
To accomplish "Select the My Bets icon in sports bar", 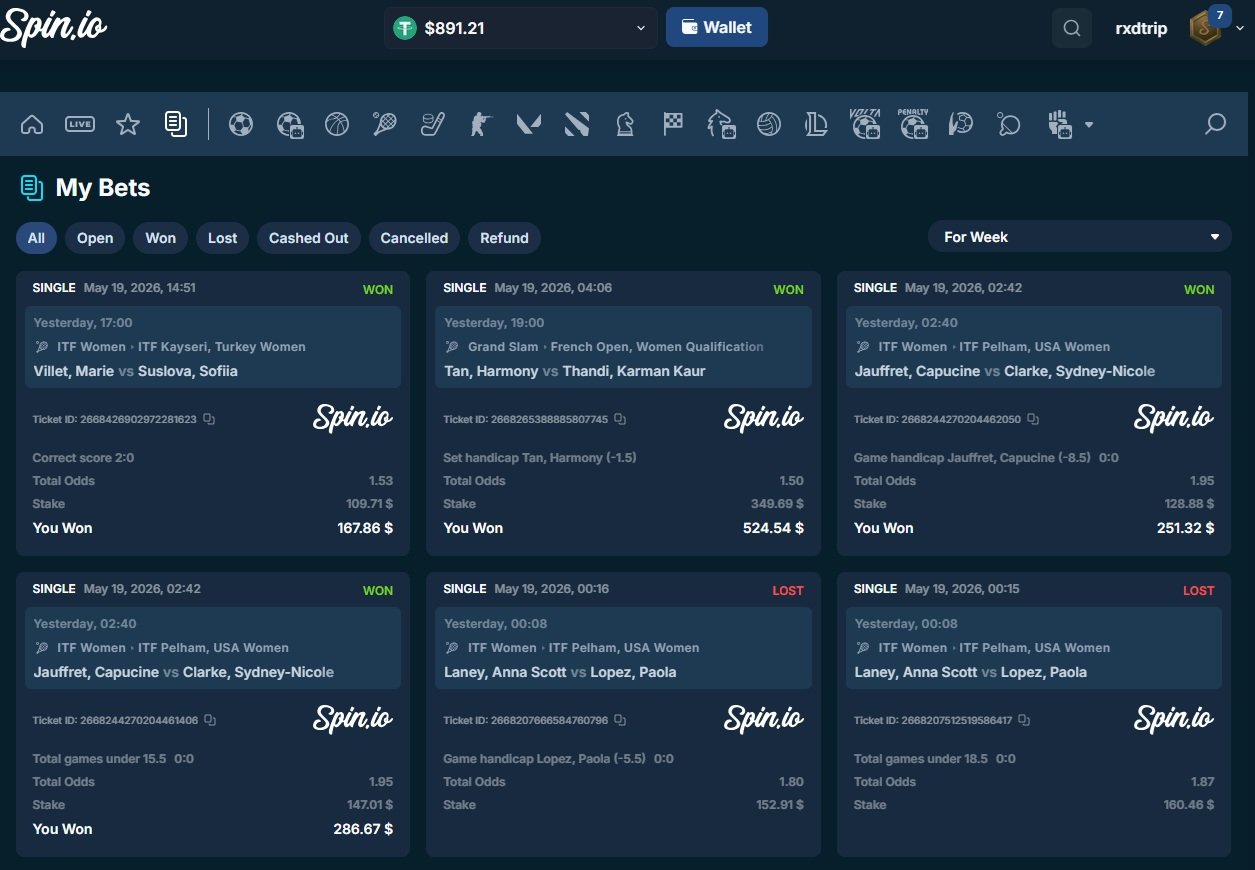I will pyautogui.click(x=176, y=124).
